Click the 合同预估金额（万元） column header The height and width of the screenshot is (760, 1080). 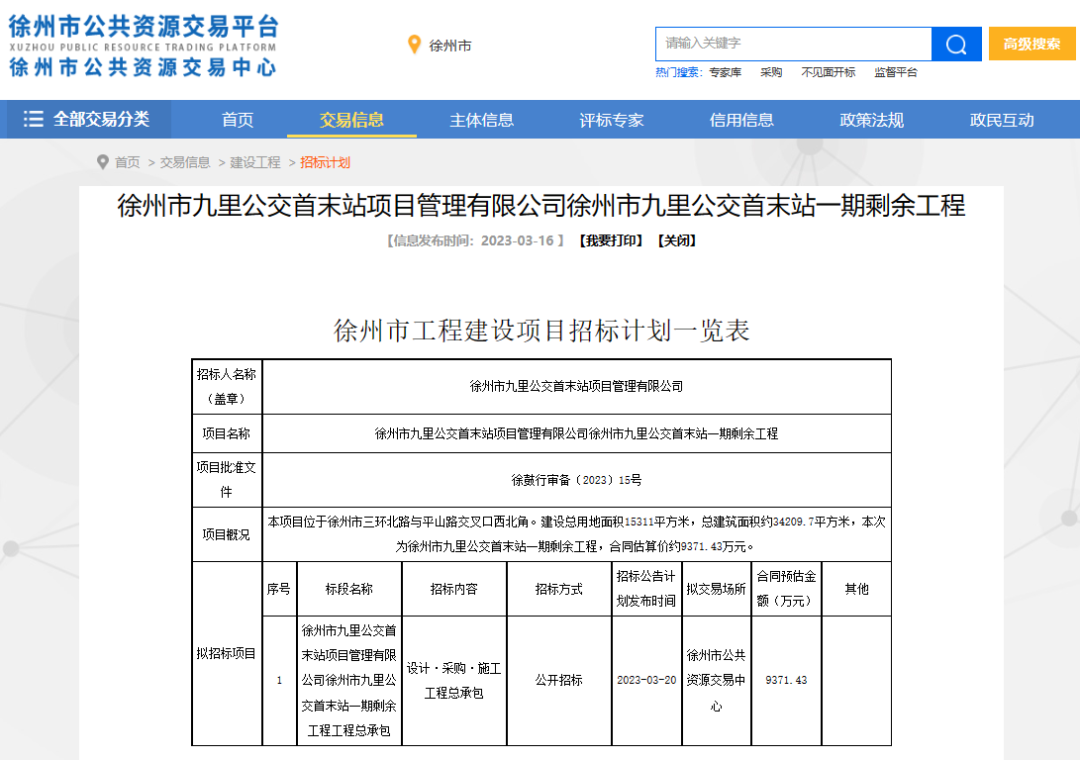tap(786, 589)
